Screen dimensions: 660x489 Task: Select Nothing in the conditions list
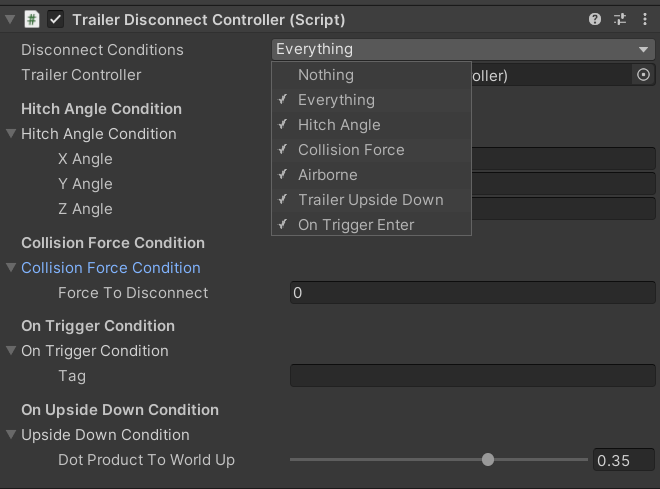tap(326, 75)
